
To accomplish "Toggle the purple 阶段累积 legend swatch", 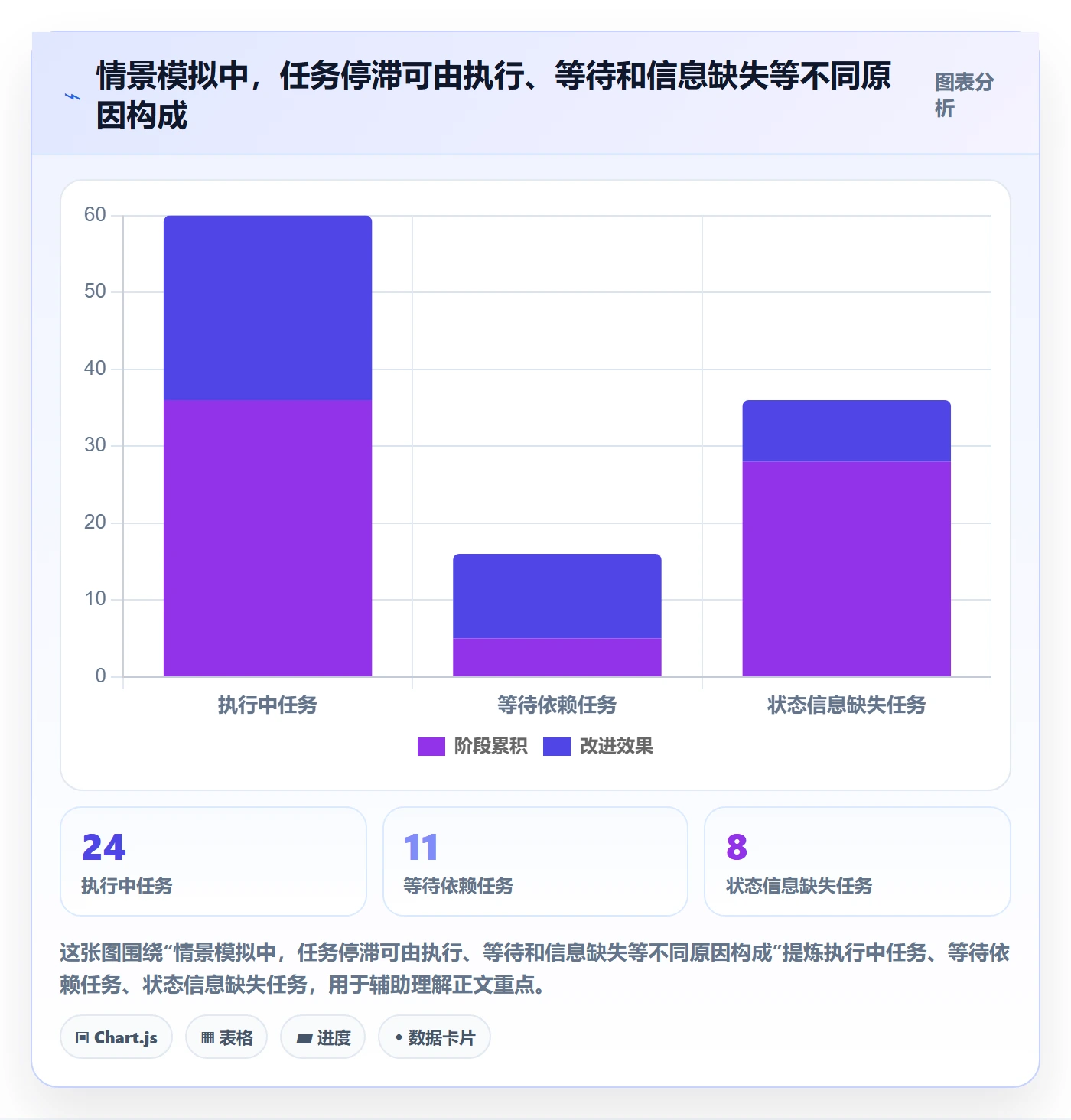I will (431, 746).
